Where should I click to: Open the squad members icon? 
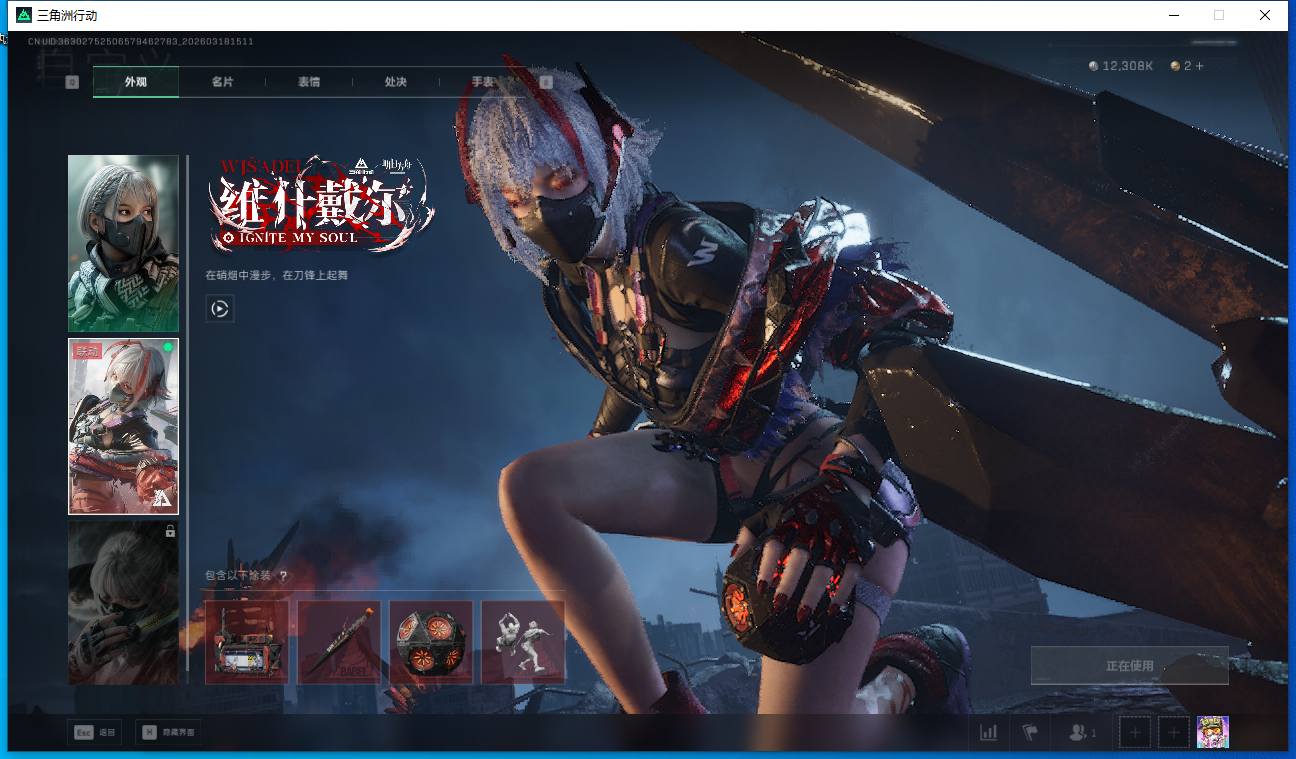pyautogui.click(x=1082, y=733)
